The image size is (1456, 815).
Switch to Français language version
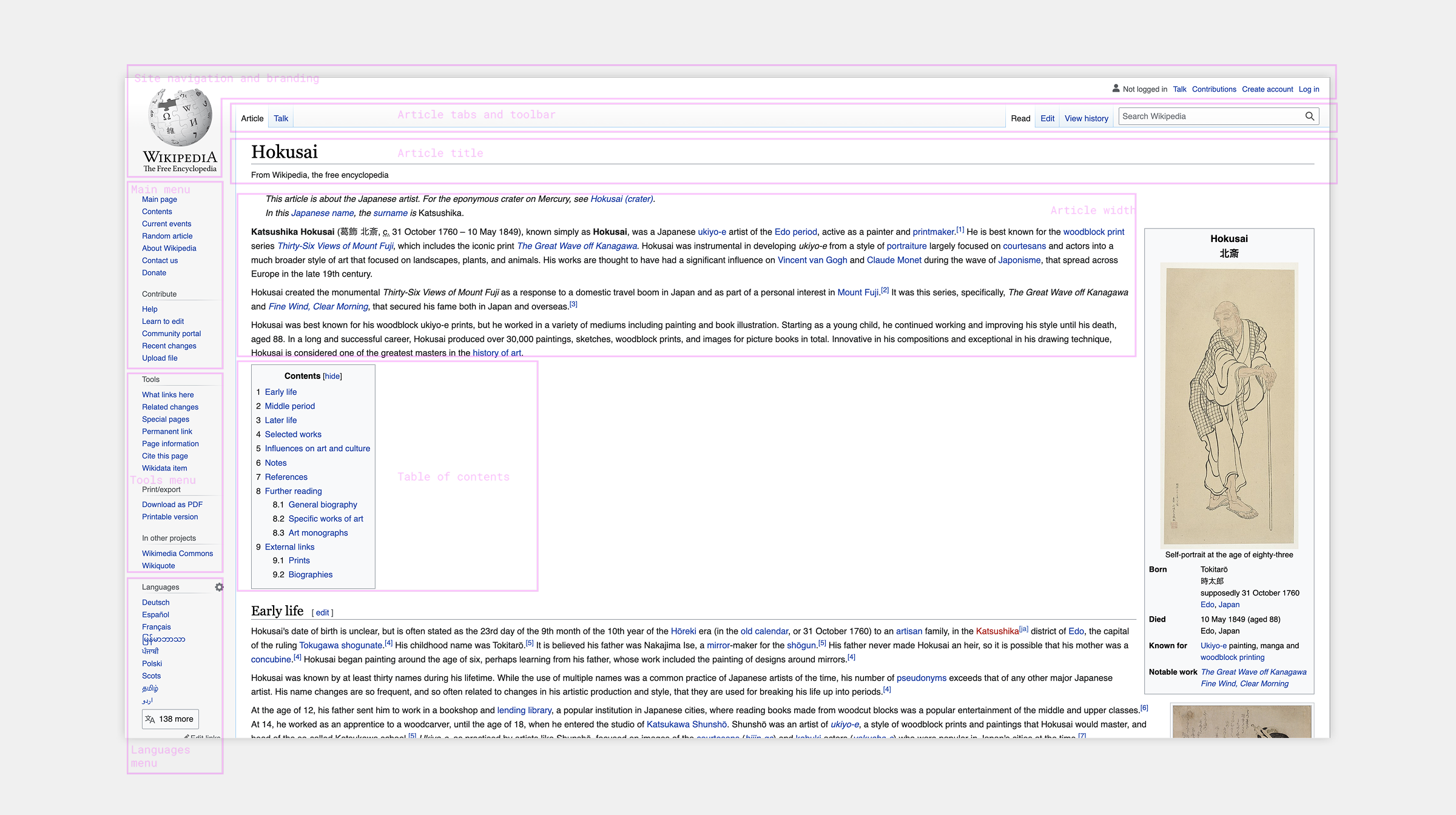157,627
